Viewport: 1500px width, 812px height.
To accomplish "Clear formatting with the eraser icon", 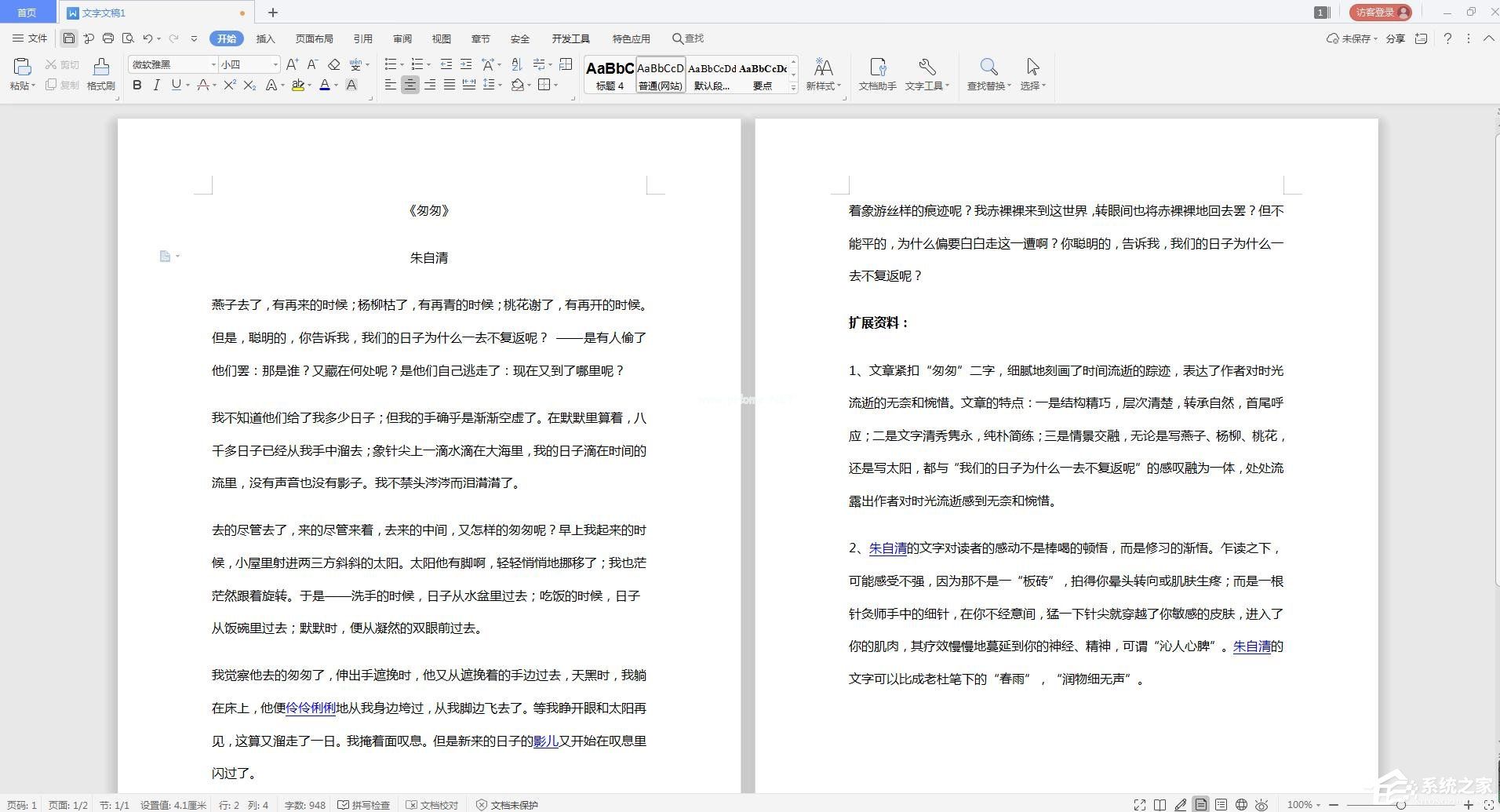I will point(334,64).
